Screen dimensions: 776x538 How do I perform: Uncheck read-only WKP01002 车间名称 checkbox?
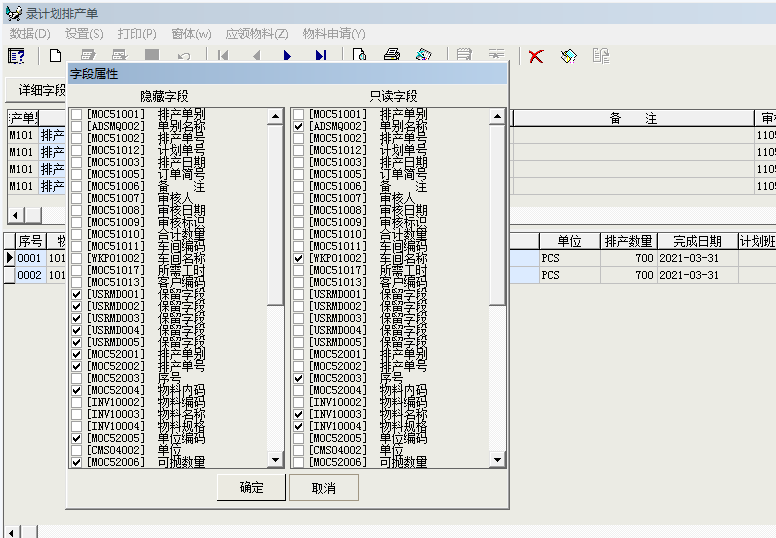click(x=299, y=258)
